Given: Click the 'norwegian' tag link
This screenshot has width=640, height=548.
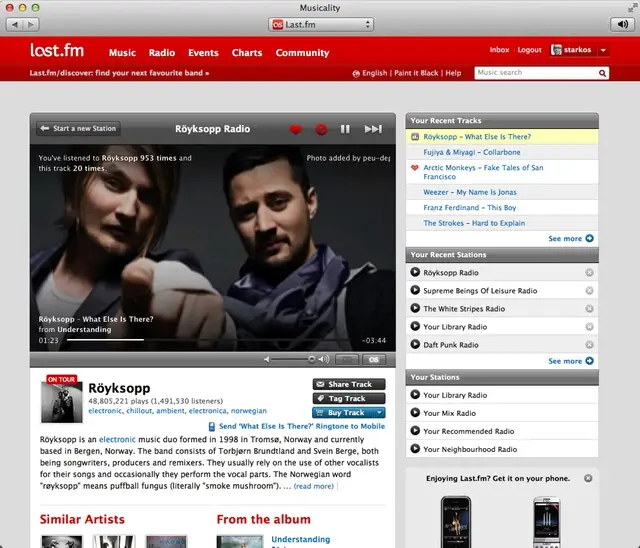Looking at the screenshot, I should [x=249, y=410].
